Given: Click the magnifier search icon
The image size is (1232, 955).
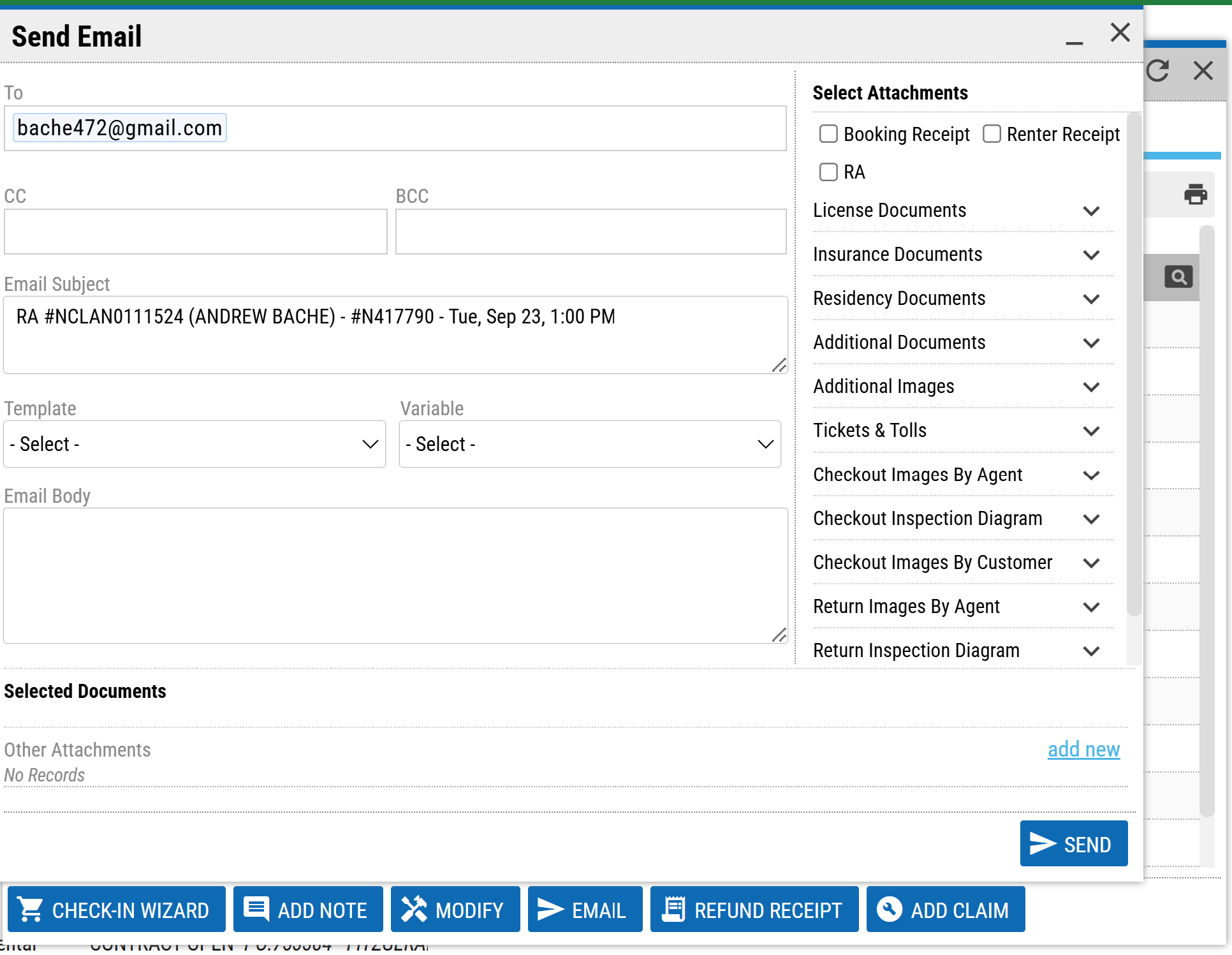Looking at the screenshot, I should (x=1178, y=277).
